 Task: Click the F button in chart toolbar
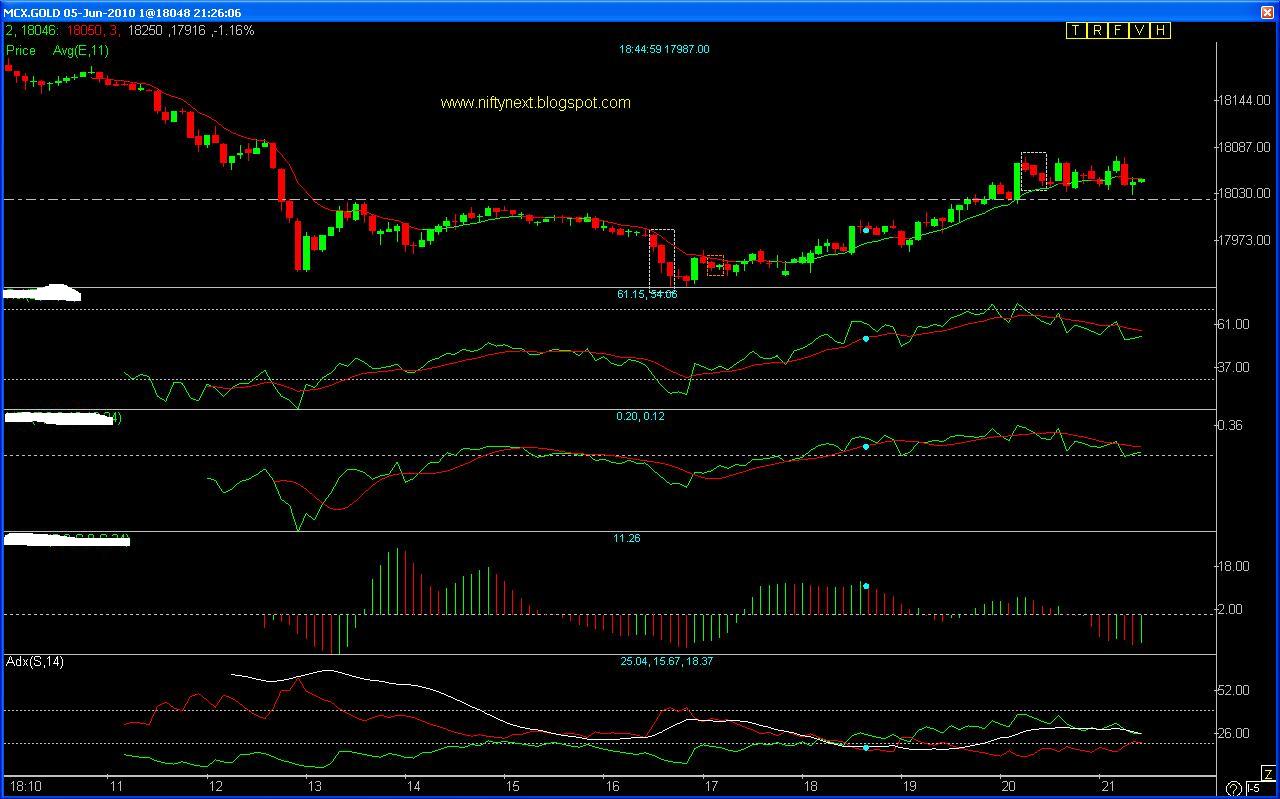click(1118, 31)
